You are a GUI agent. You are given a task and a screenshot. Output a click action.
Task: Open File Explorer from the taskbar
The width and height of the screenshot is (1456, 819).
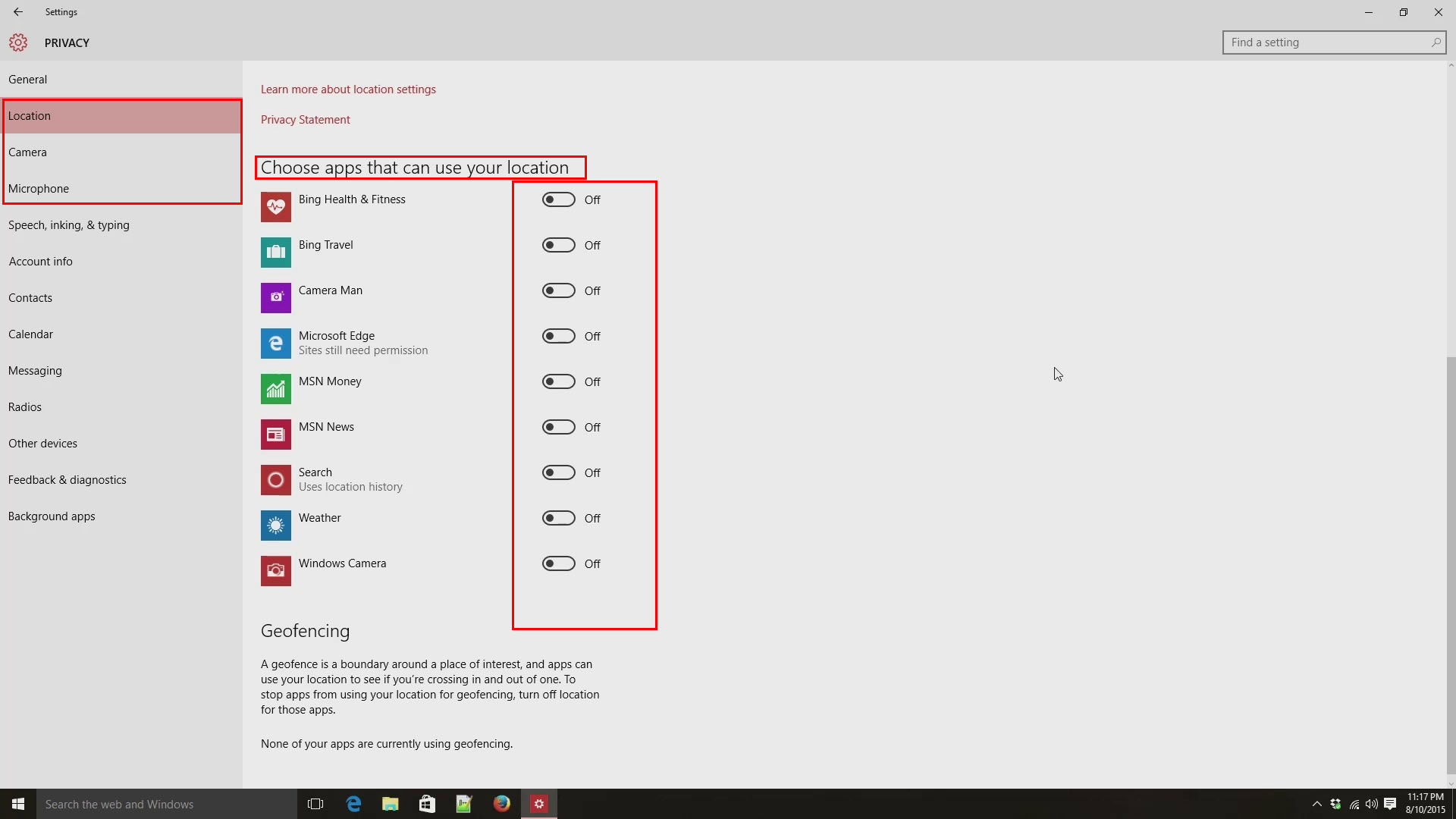pyautogui.click(x=391, y=804)
